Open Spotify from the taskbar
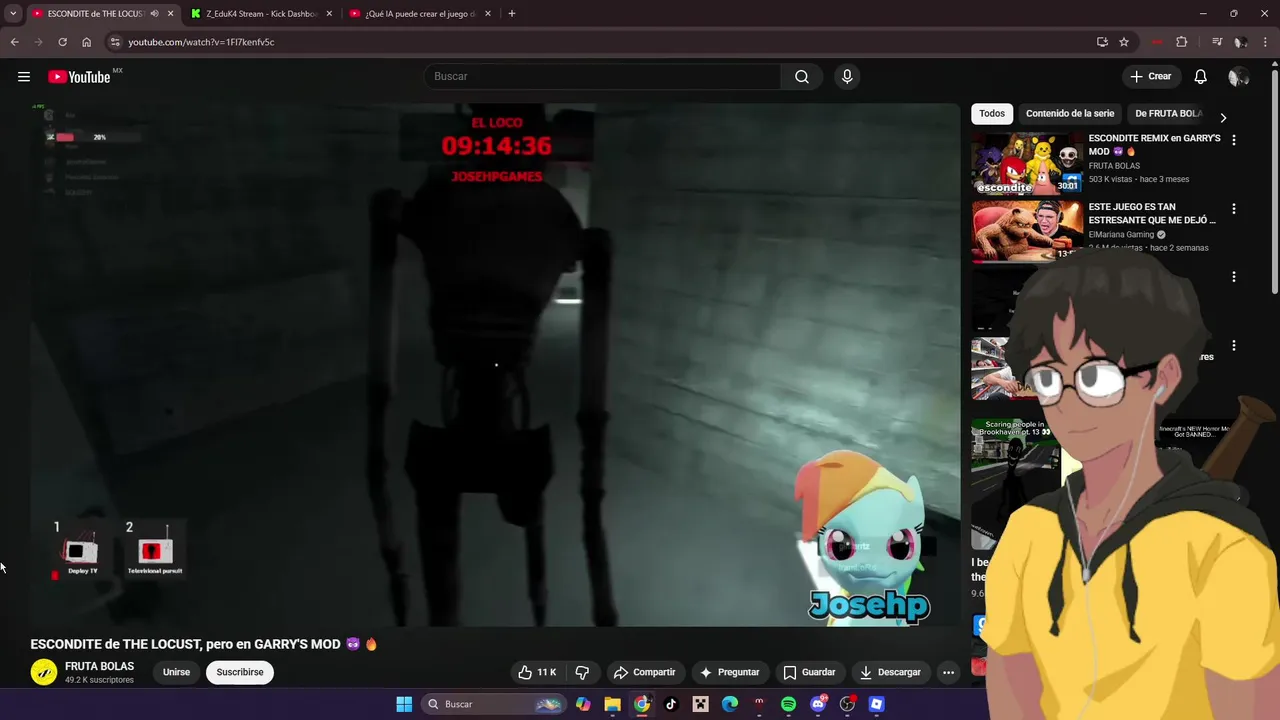The height and width of the screenshot is (720, 1280). point(788,704)
